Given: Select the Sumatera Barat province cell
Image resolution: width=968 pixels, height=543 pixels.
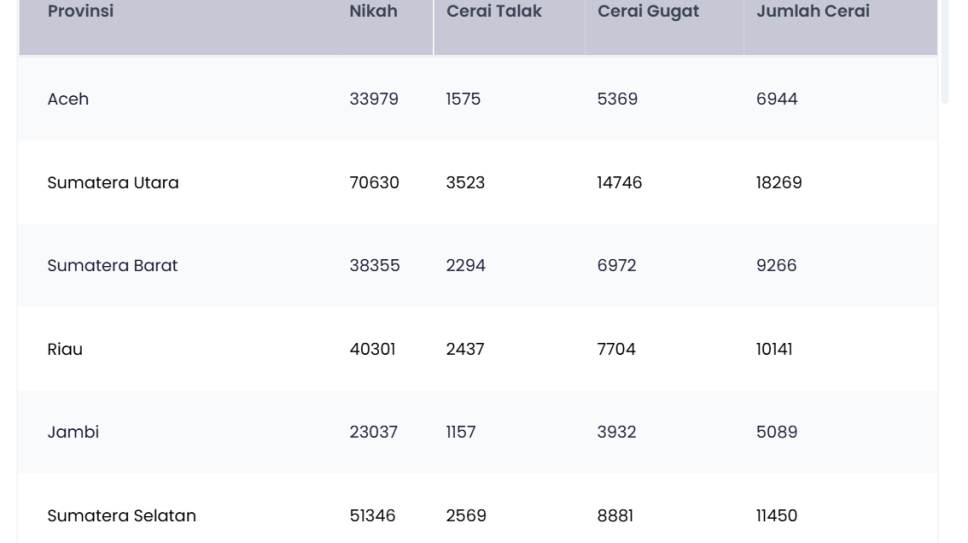Looking at the screenshot, I should coord(112,266).
